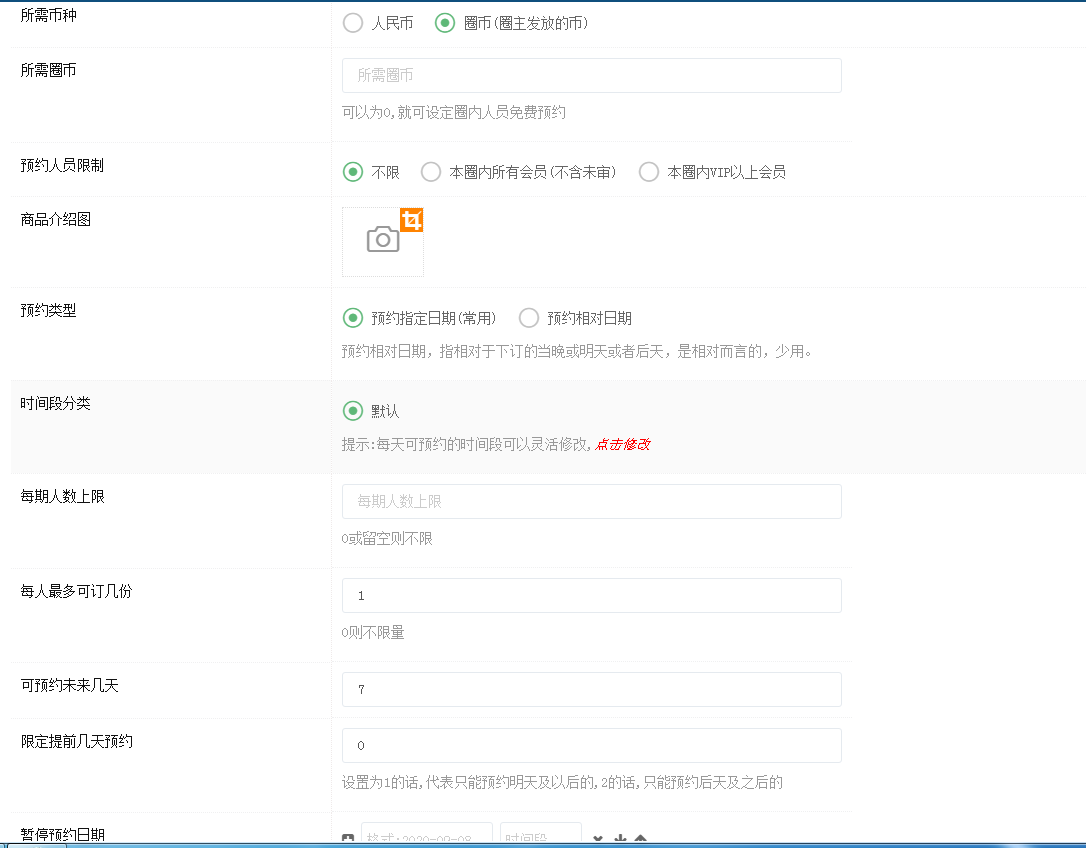Click the 限定提前几天预约 field showing 0
The image size is (1086, 848).
[591, 745]
